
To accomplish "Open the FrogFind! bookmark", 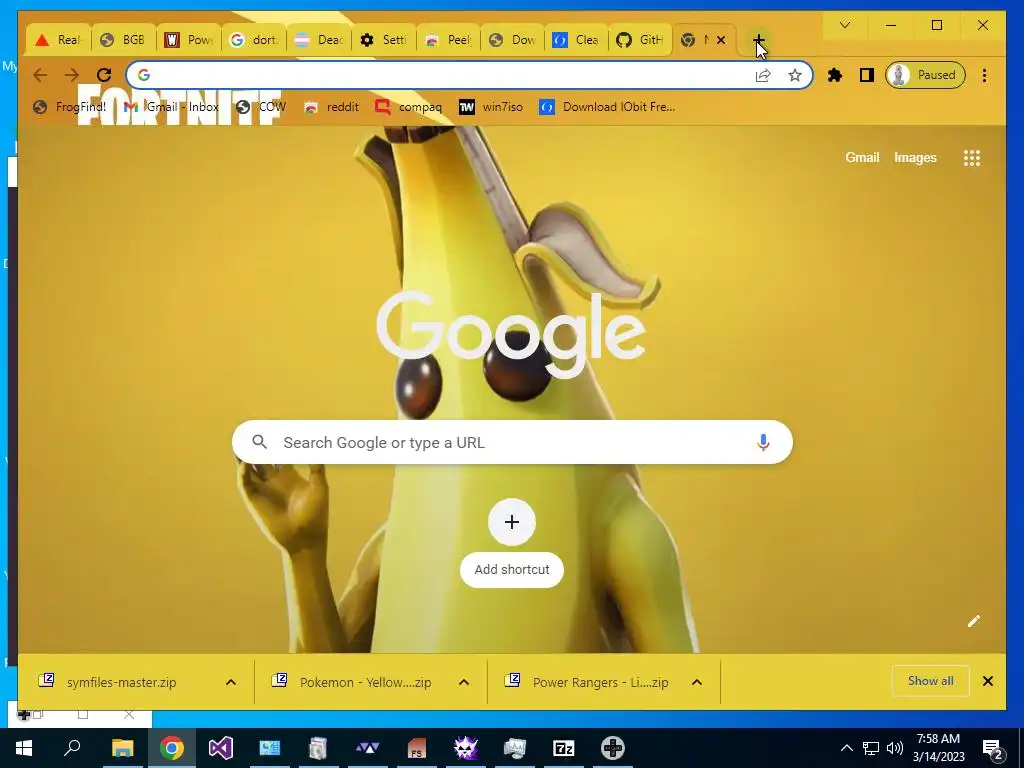I will point(69,107).
